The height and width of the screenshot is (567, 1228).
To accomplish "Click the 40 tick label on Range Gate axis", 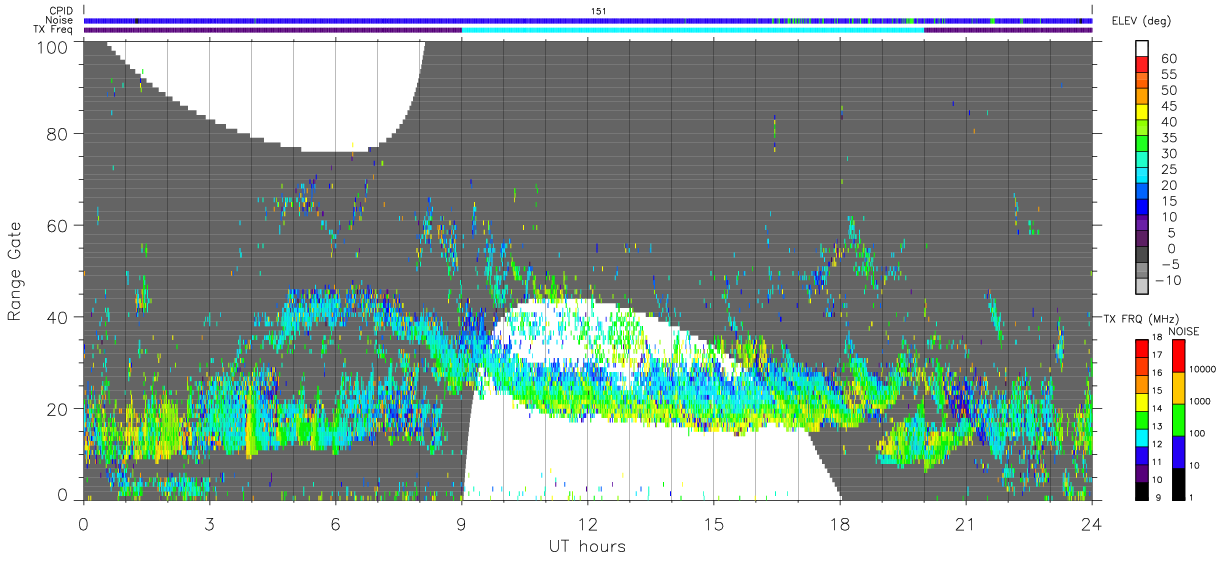I will tap(57, 316).
